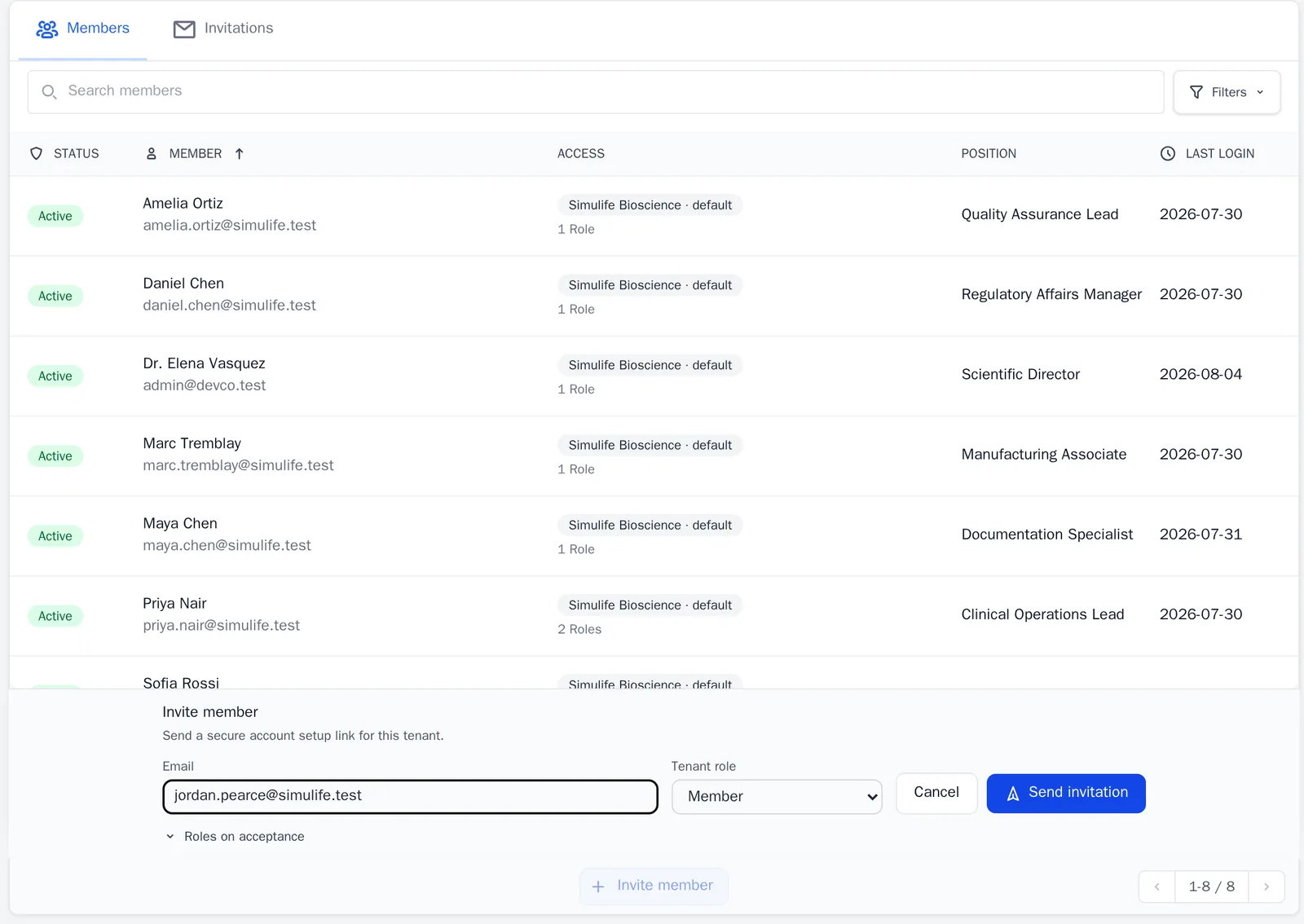1304x924 pixels.
Task: Click Manufacturing Associate position
Action: (x=1043, y=454)
